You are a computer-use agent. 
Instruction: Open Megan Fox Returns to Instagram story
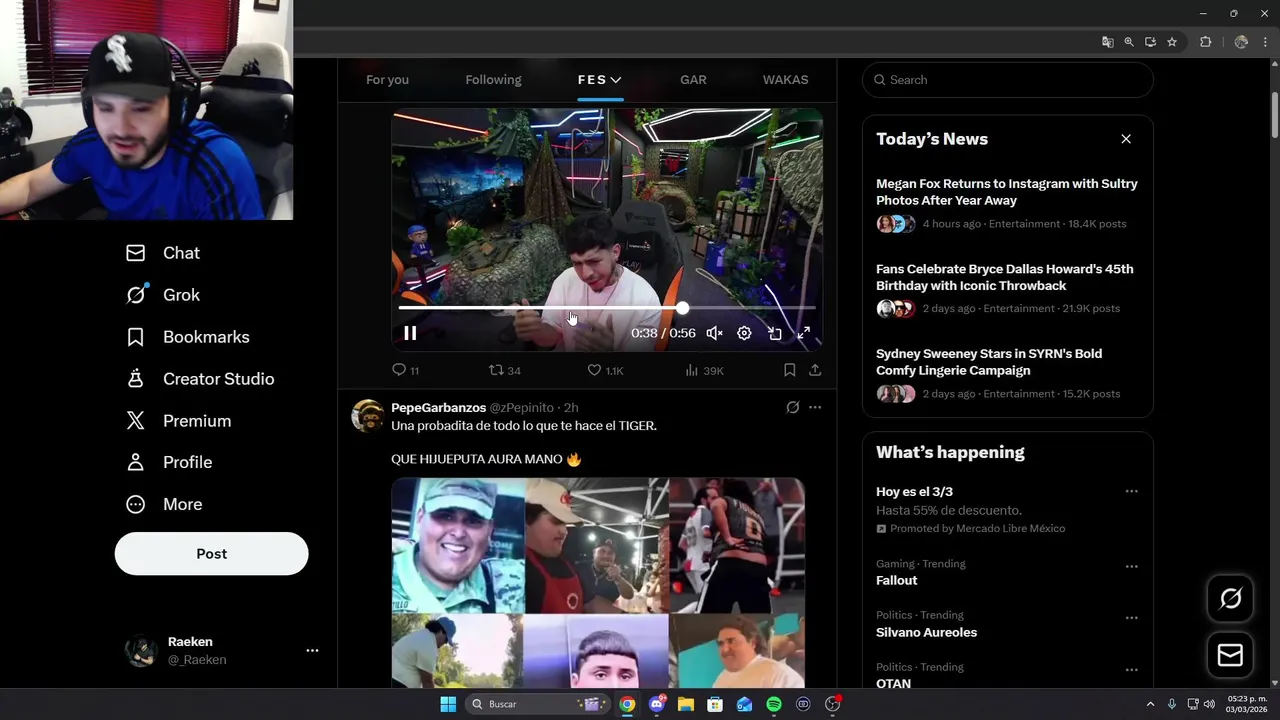click(1007, 204)
